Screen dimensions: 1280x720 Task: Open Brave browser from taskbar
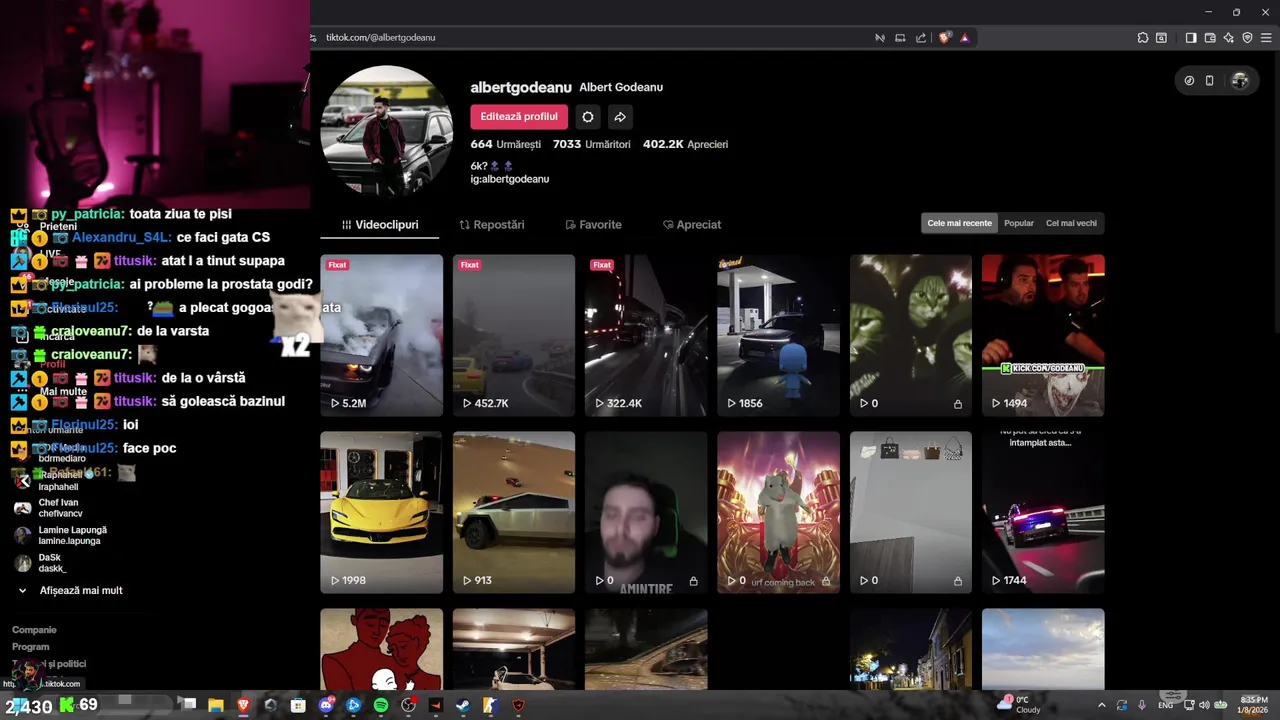pos(243,705)
